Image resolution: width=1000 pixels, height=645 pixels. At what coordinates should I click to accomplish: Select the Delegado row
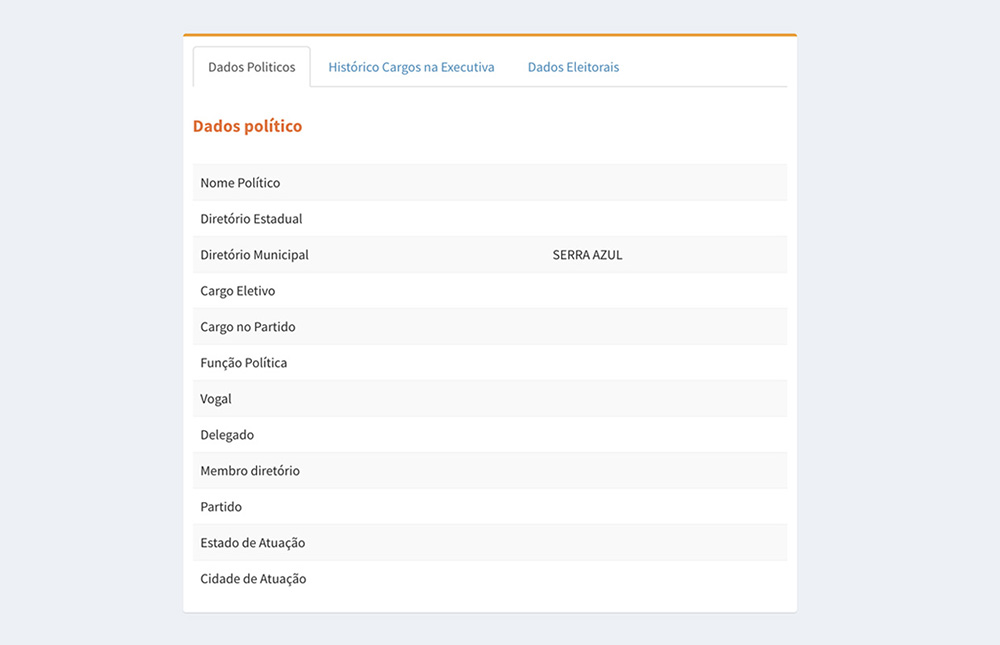[x=490, y=434]
